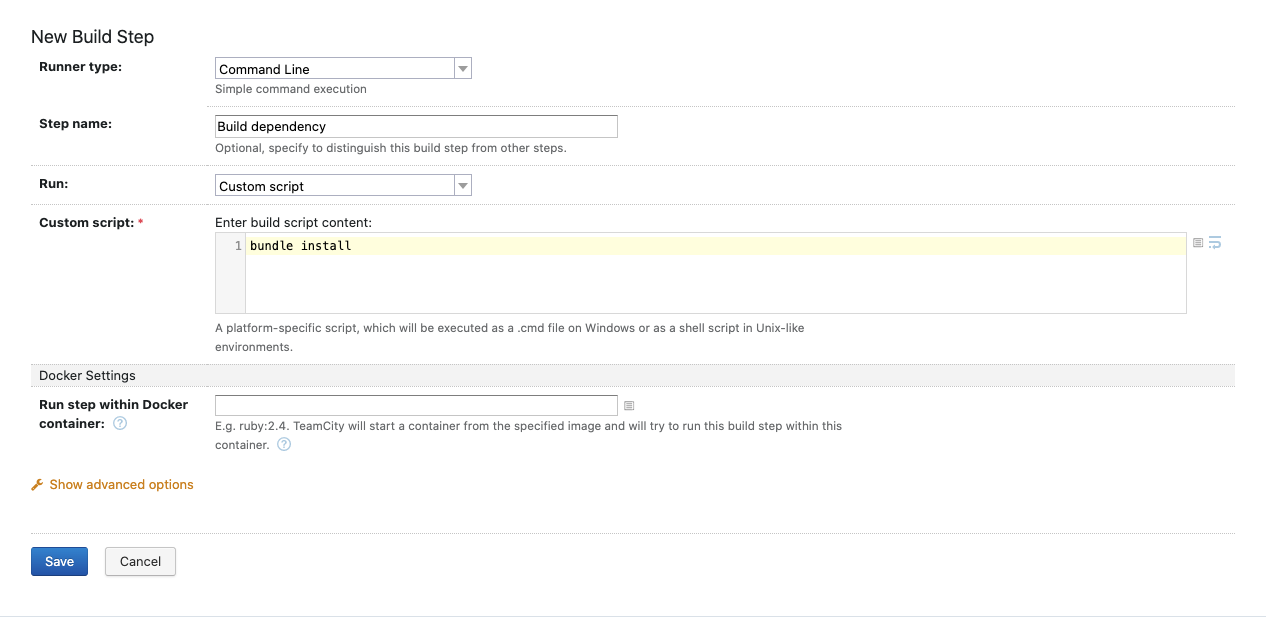Expand the Runner type dropdown arrow

tap(462, 69)
